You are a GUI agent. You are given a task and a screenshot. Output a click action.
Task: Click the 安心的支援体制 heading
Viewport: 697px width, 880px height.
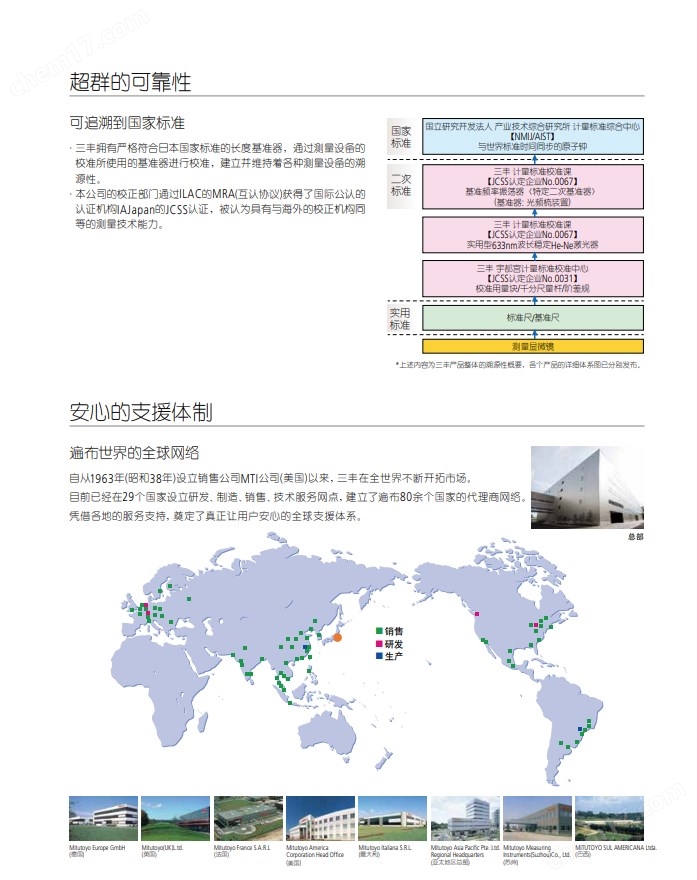point(141,412)
